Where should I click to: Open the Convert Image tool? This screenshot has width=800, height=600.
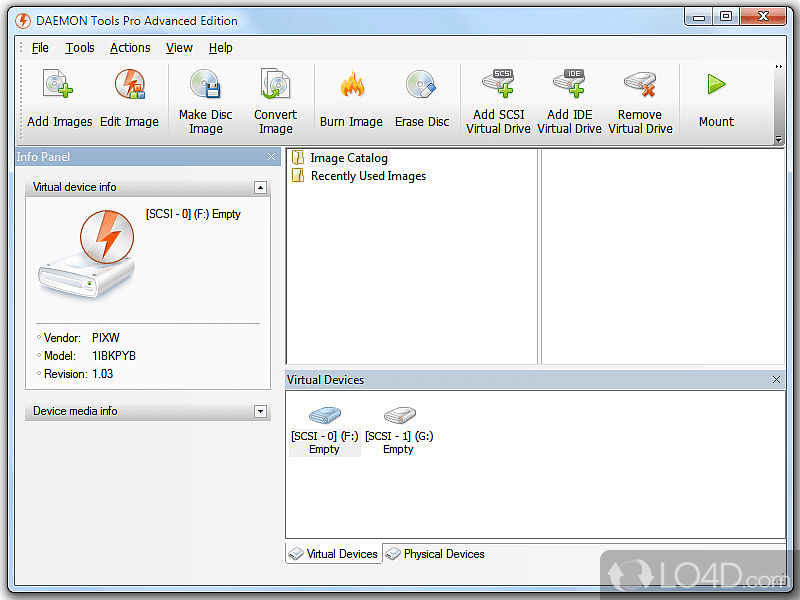pos(275,97)
